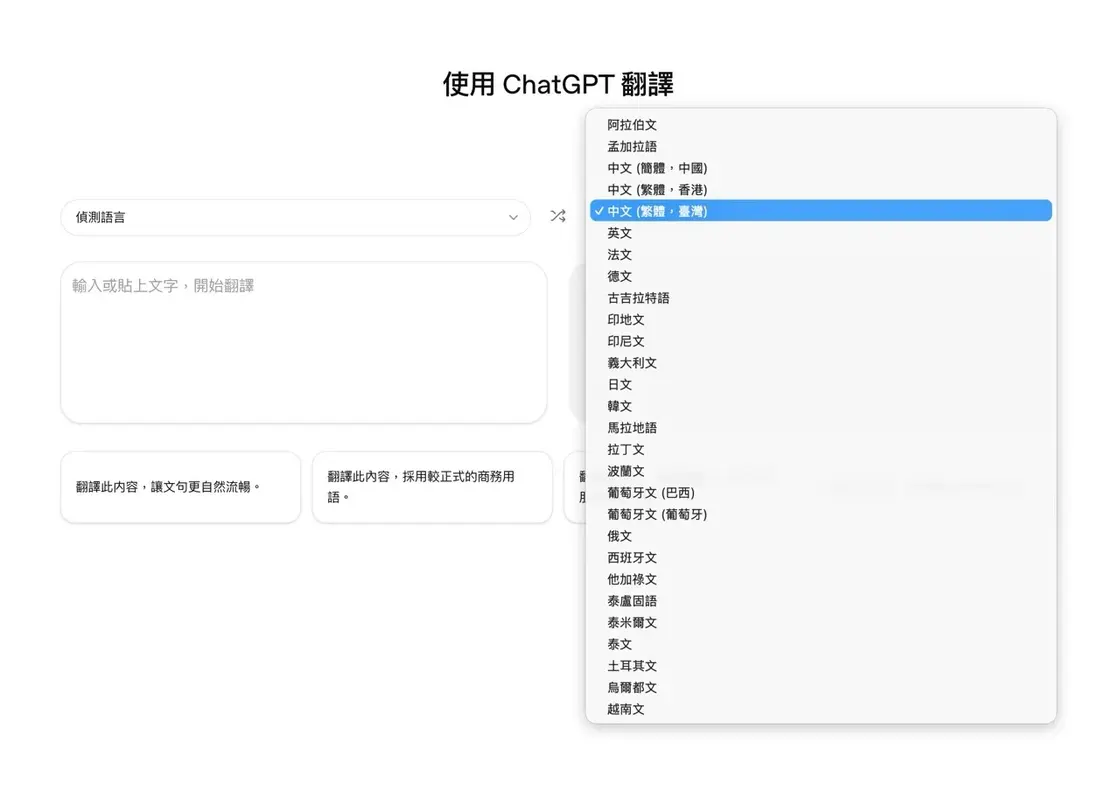
Task: Select 阿拉伯文 in the language list
Action: [x=821, y=125]
